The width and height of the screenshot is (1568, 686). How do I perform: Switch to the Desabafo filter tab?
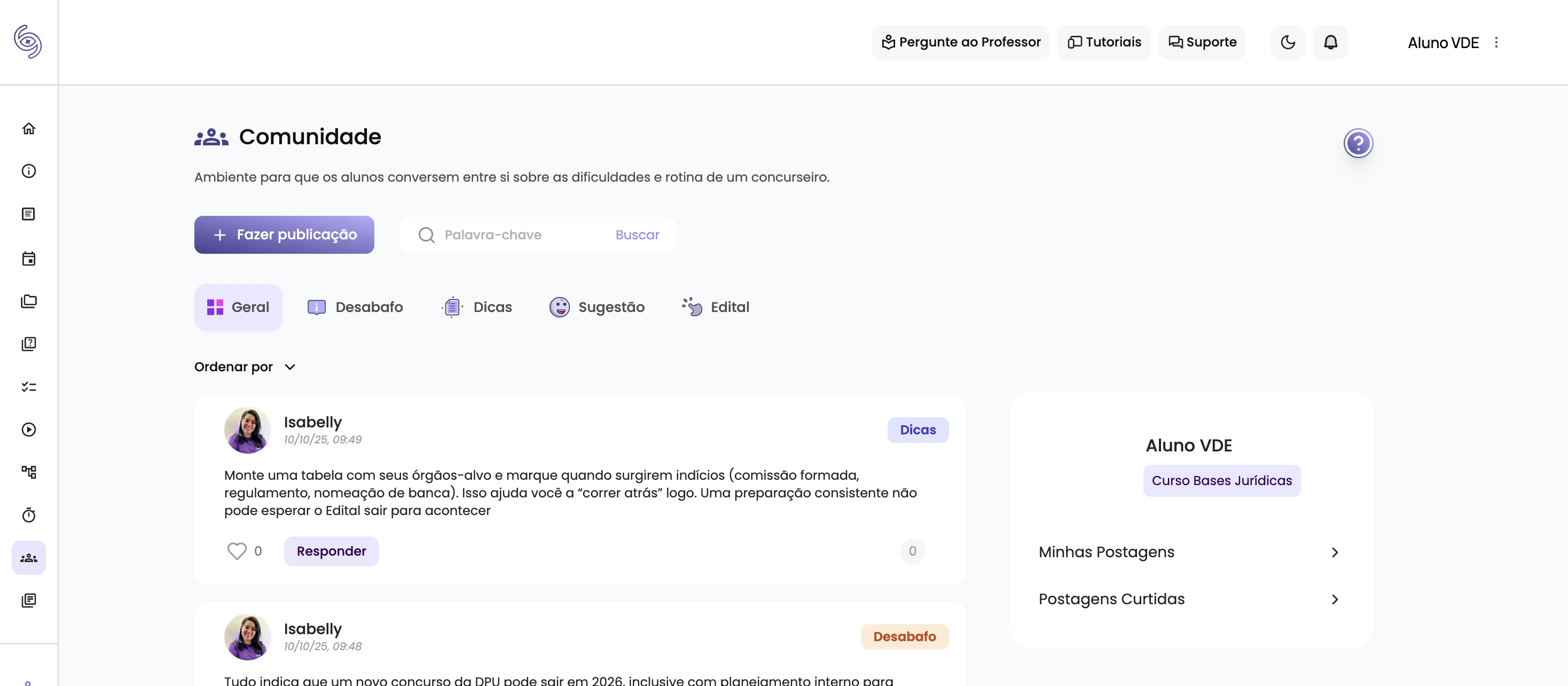pyautogui.click(x=356, y=307)
